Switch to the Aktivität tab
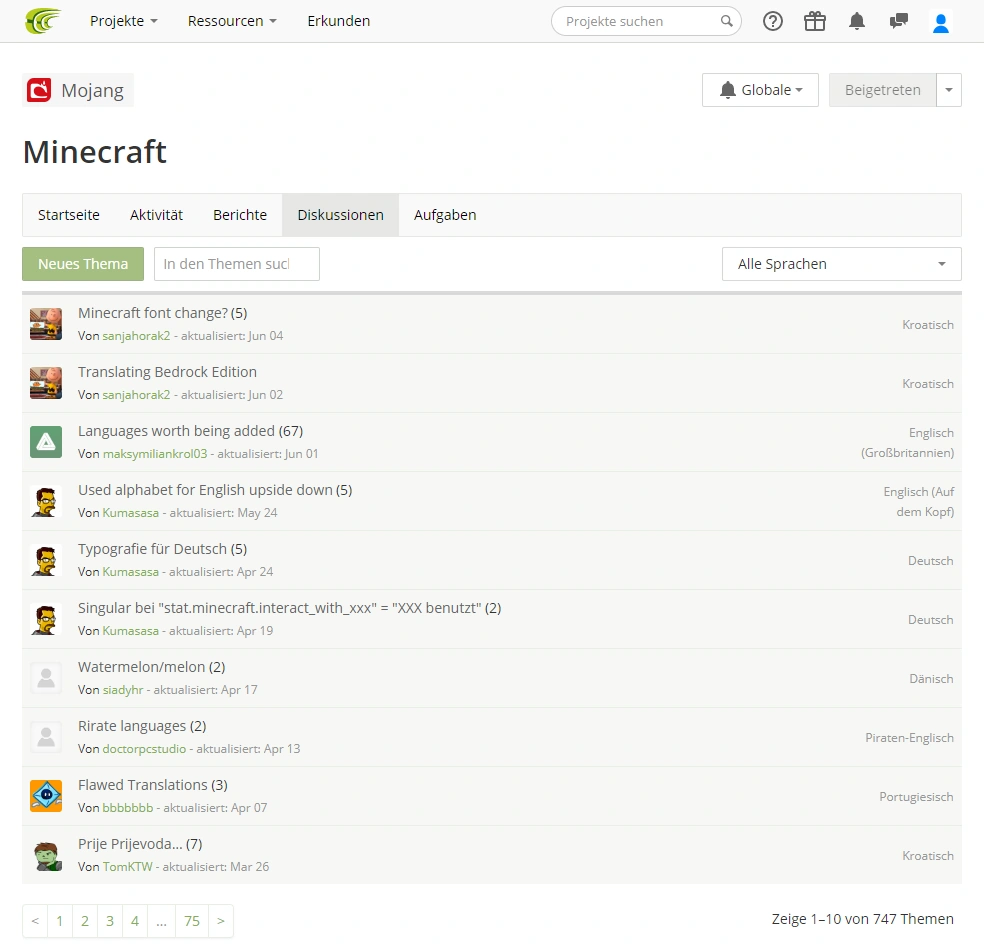The image size is (984, 950). [x=156, y=215]
